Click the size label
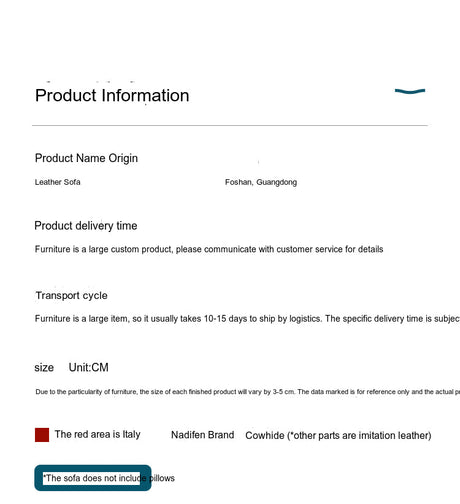The height and width of the screenshot is (504, 460). [x=44, y=368]
